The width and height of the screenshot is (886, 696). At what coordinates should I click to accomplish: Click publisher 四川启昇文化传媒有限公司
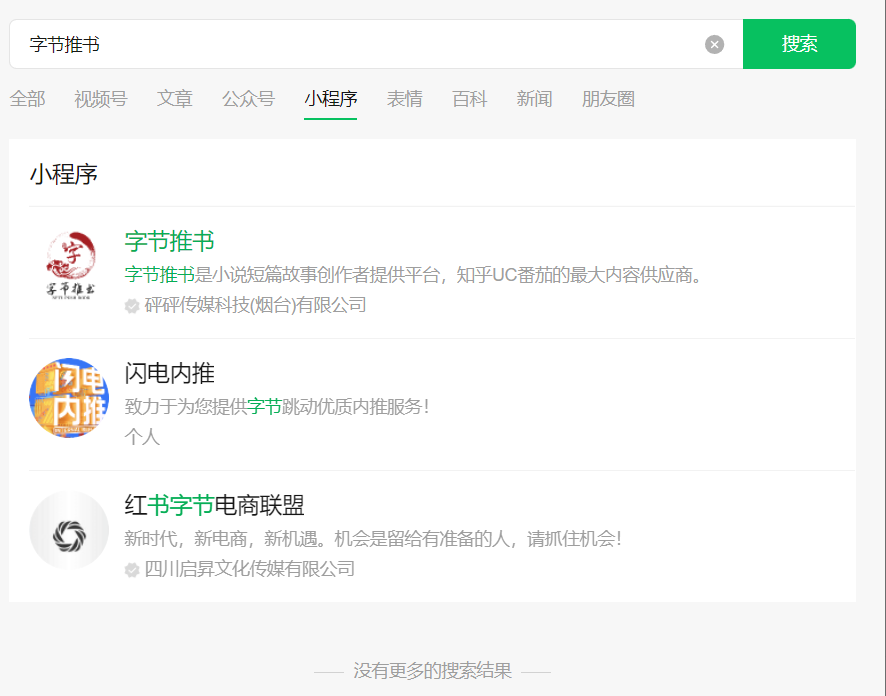tap(250, 569)
